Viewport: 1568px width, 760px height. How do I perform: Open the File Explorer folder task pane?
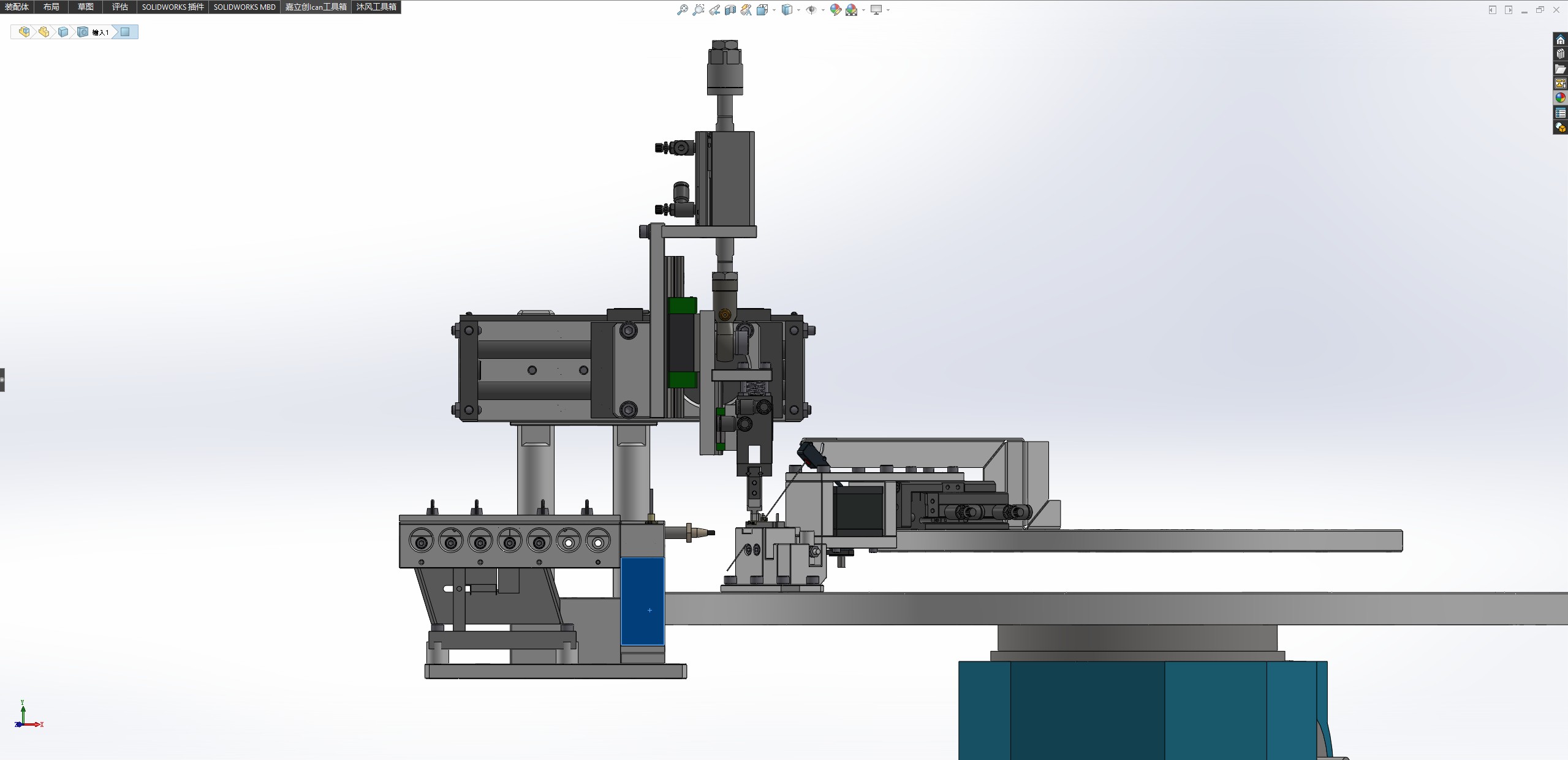(1560, 69)
